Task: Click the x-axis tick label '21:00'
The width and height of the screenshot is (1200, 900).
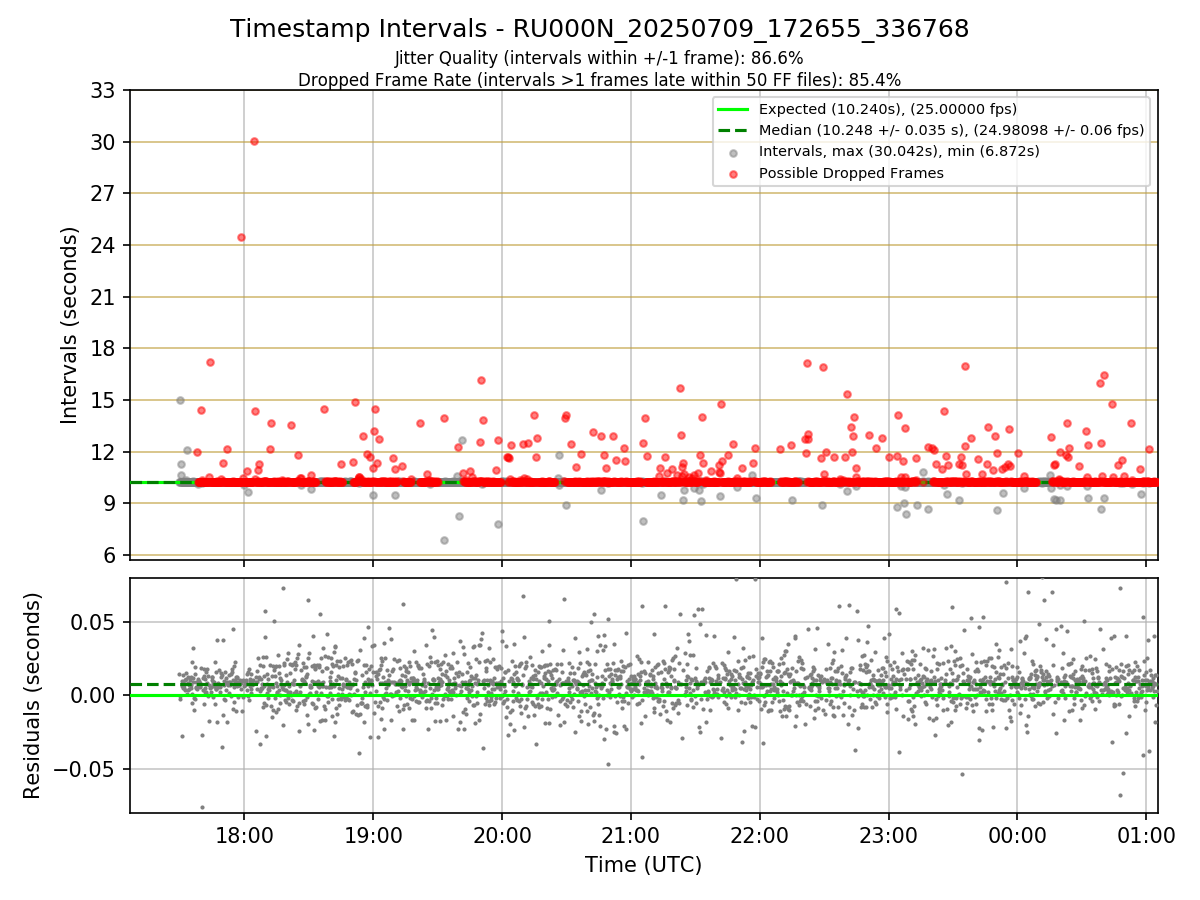Action: pyautogui.click(x=630, y=834)
